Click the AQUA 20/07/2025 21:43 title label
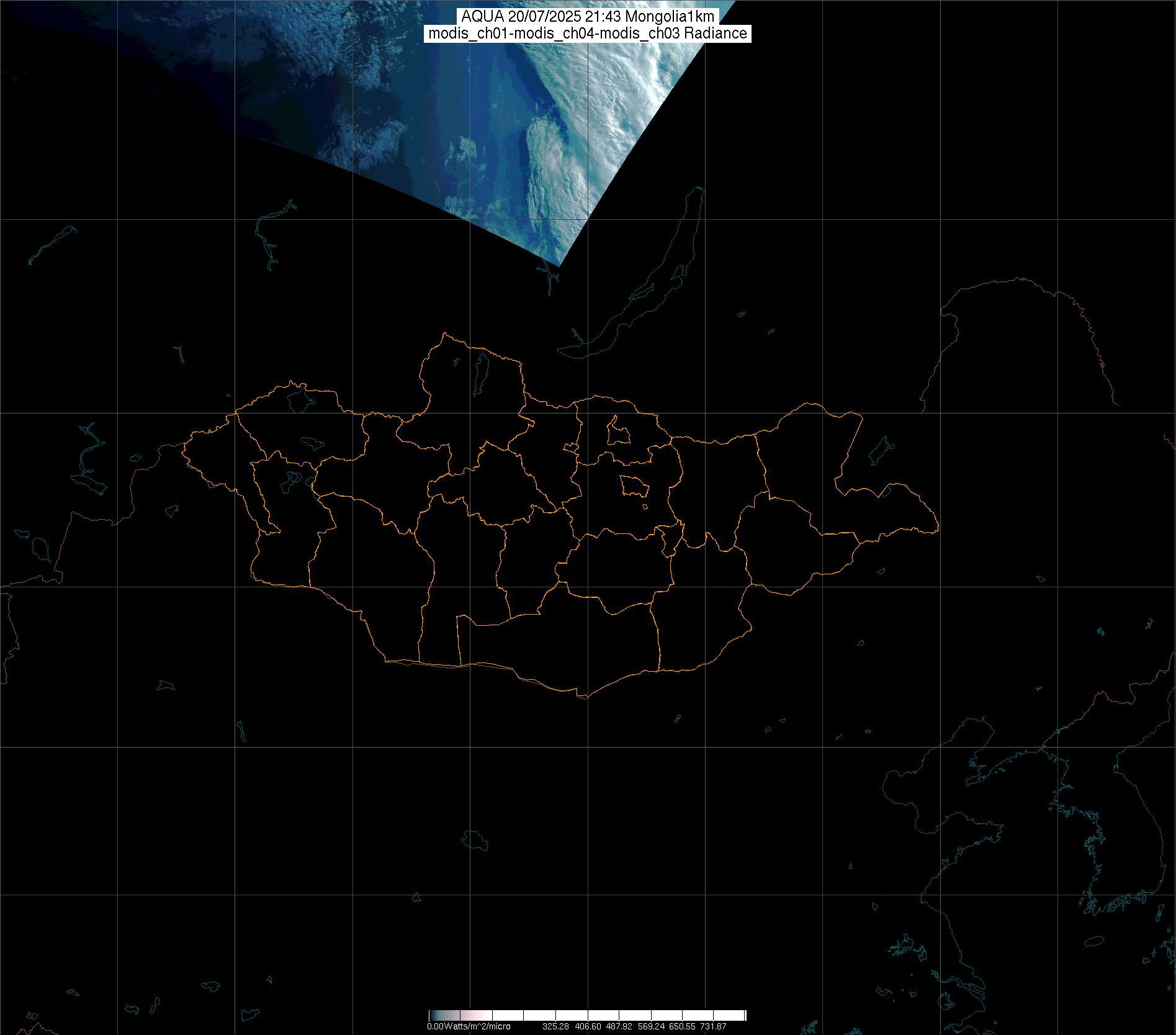 (588, 17)
